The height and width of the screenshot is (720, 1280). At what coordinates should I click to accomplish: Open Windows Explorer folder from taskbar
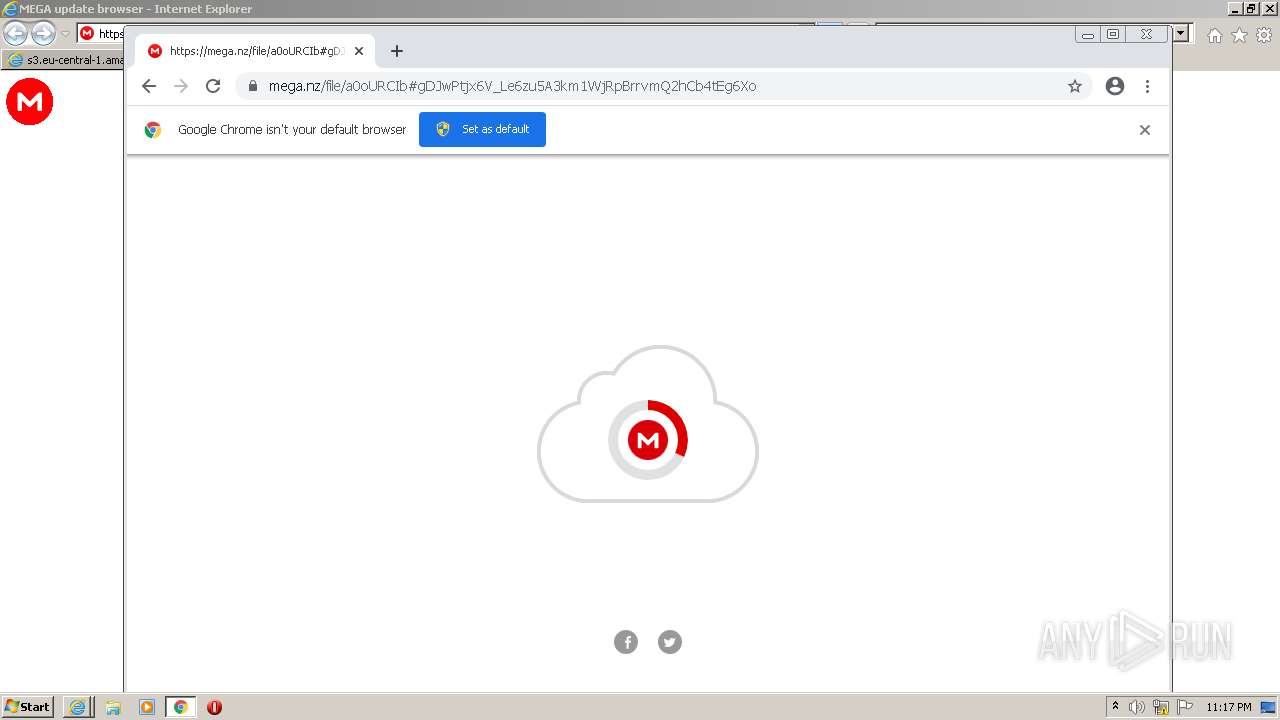click(113, 707)
